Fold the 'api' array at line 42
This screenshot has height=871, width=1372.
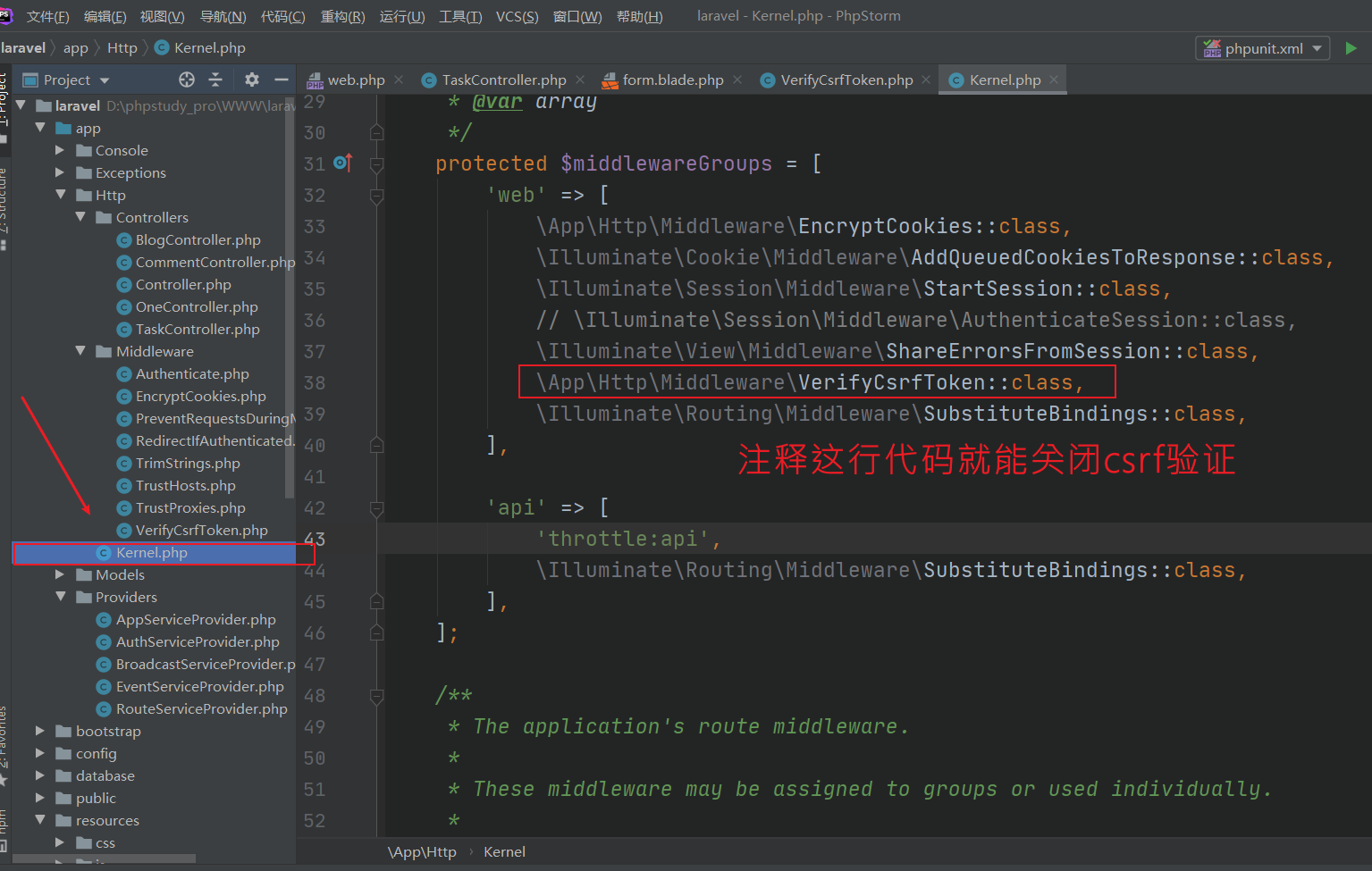click(x=377, y=508)
